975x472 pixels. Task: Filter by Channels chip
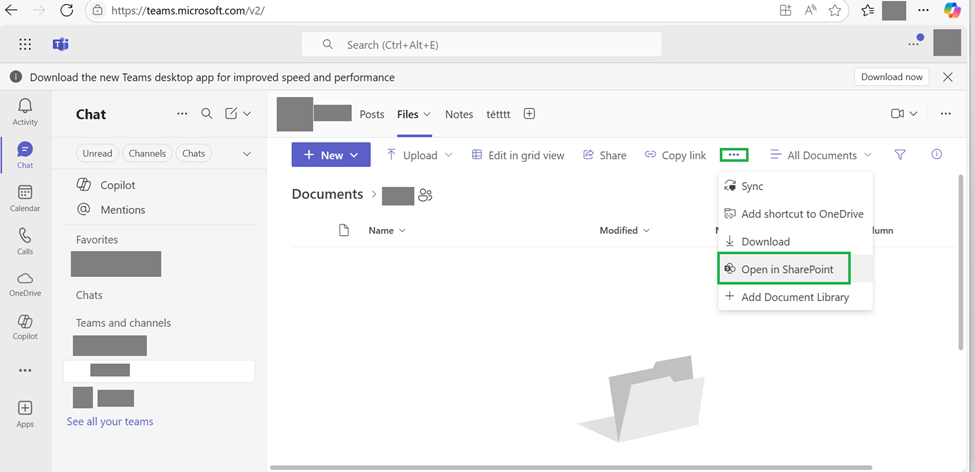click(147, 154)
